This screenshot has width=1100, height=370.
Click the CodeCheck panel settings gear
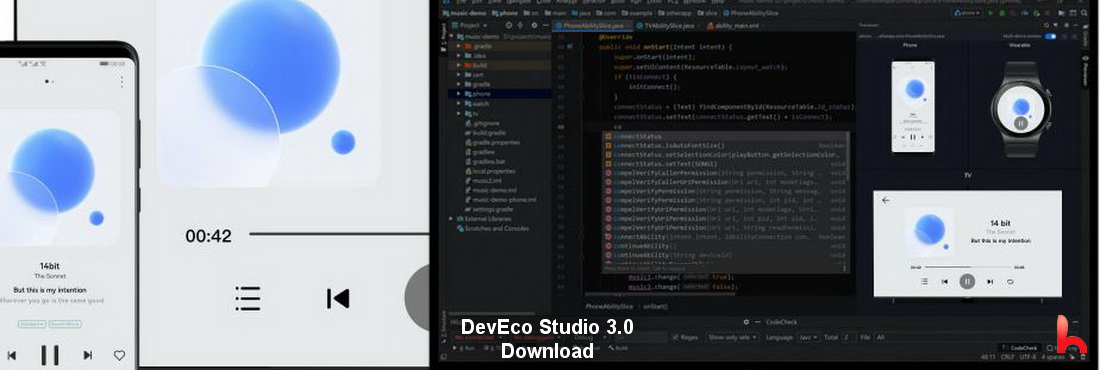point(746,322)
